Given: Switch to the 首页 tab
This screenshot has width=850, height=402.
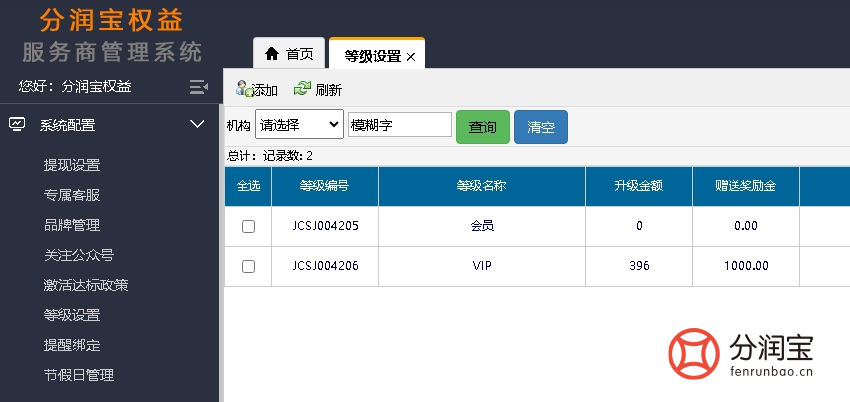Looking at the screenshot, I should pos(289,53).
